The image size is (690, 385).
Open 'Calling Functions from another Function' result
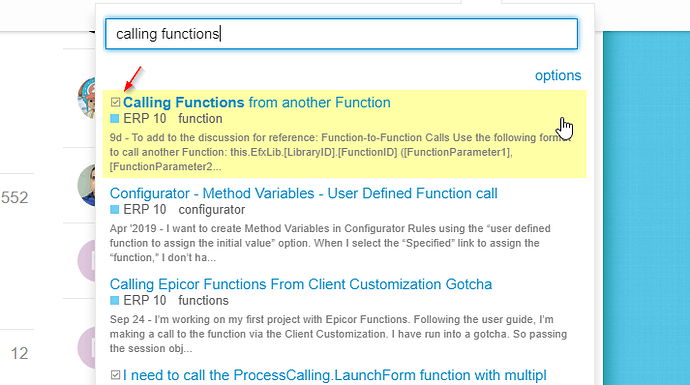pyautogui.click(x=257, y=103)
